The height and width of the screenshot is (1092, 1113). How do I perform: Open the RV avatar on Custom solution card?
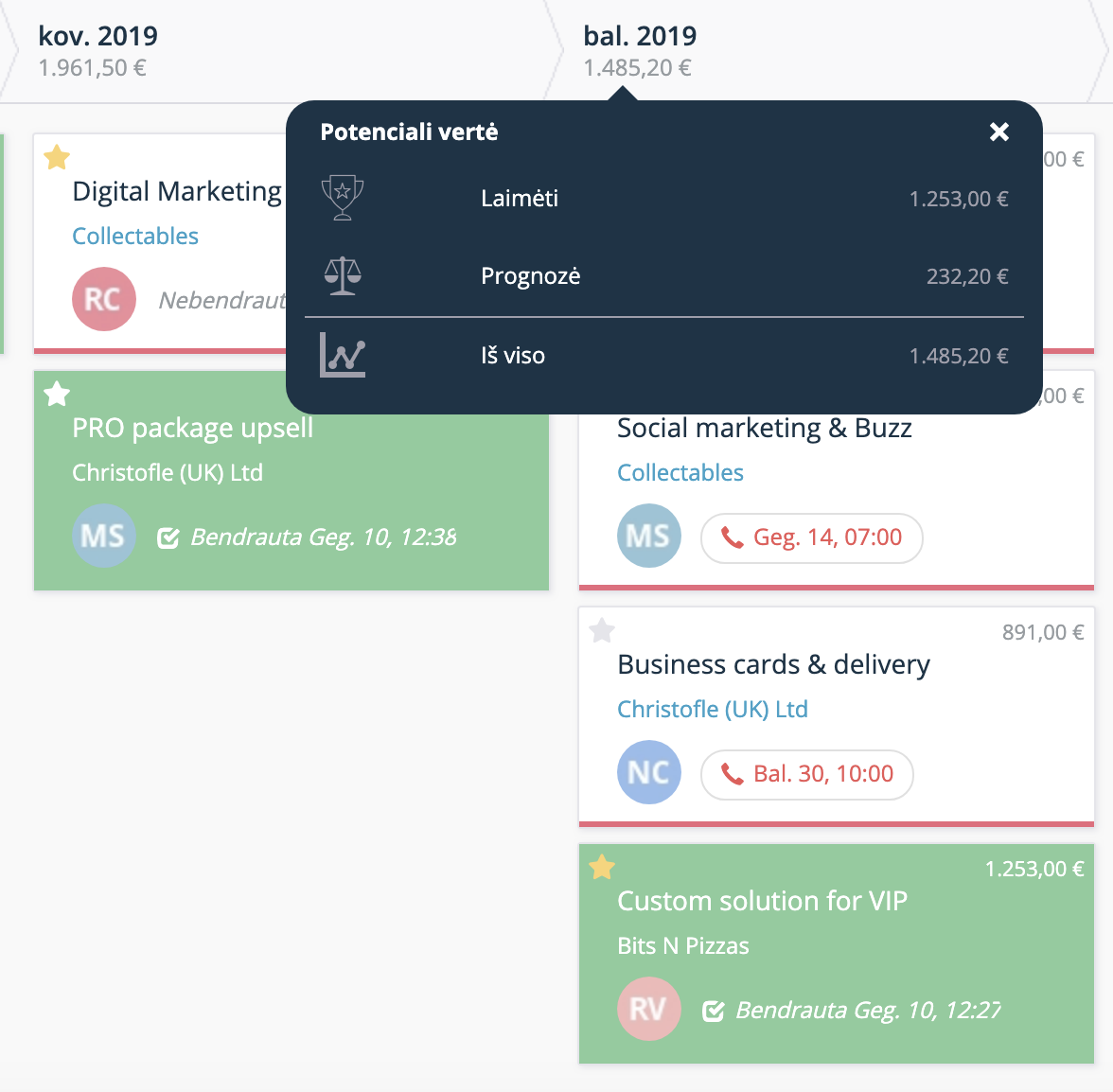tap(649, 1009)
